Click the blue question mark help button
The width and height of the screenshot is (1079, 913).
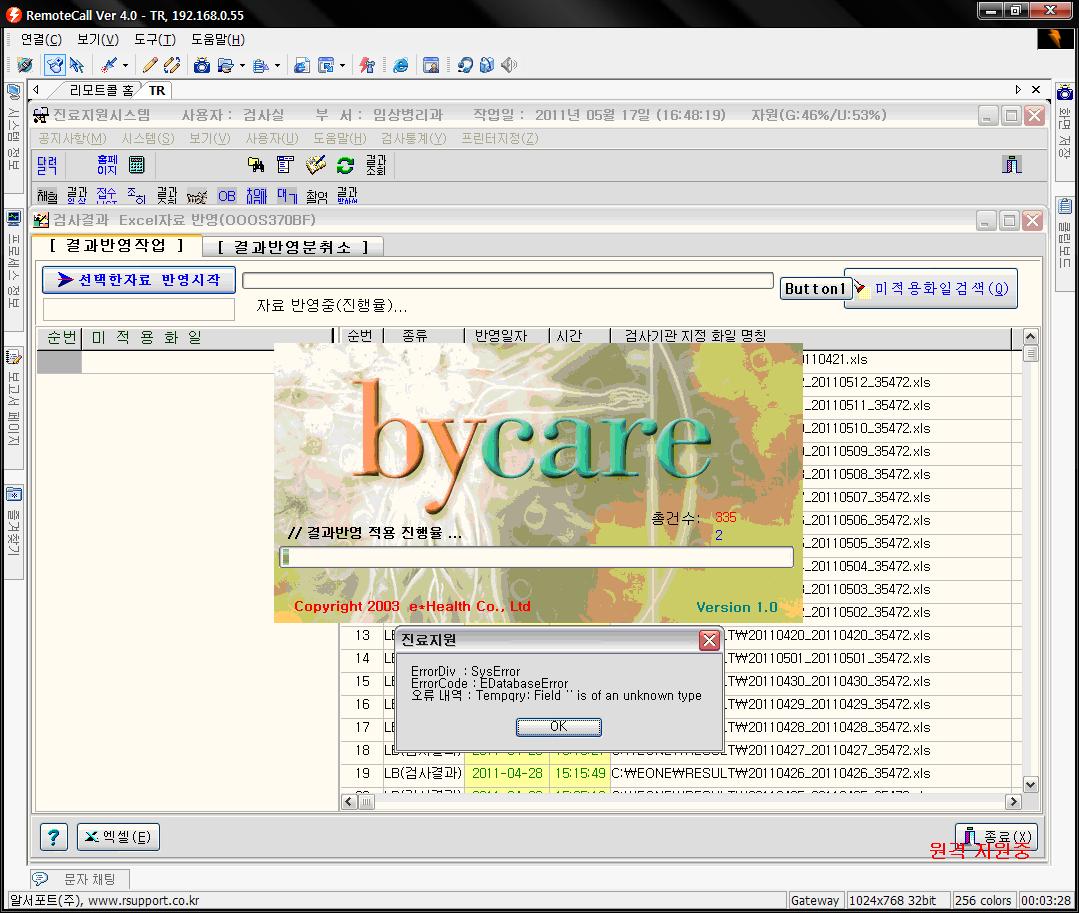click(55, 837)
